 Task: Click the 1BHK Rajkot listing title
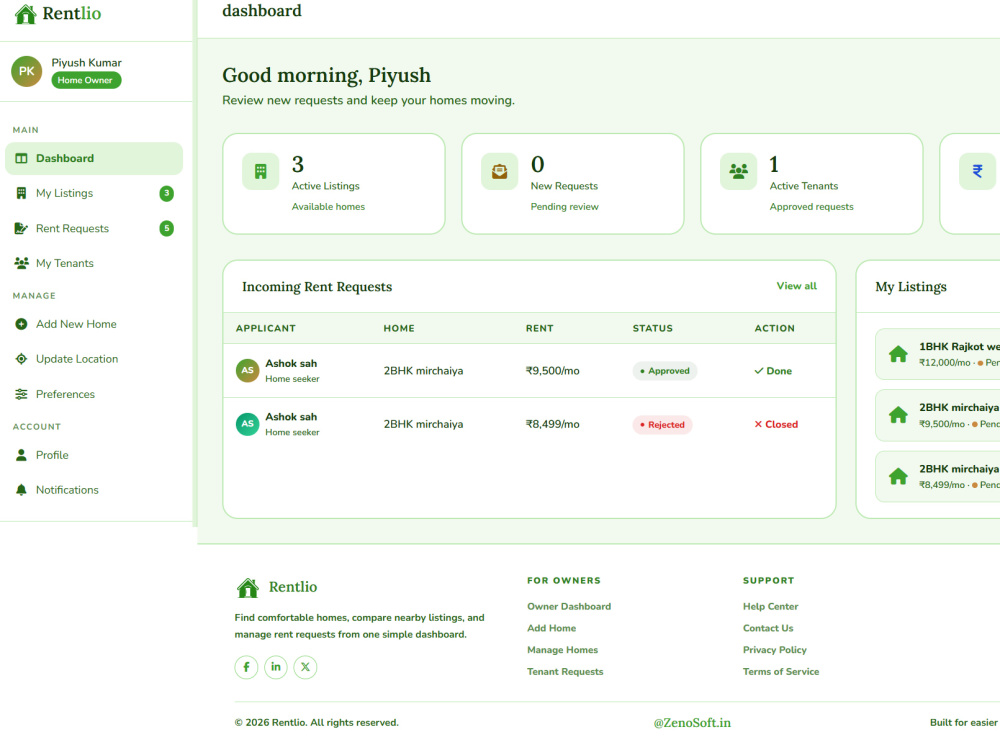[959, 347]
